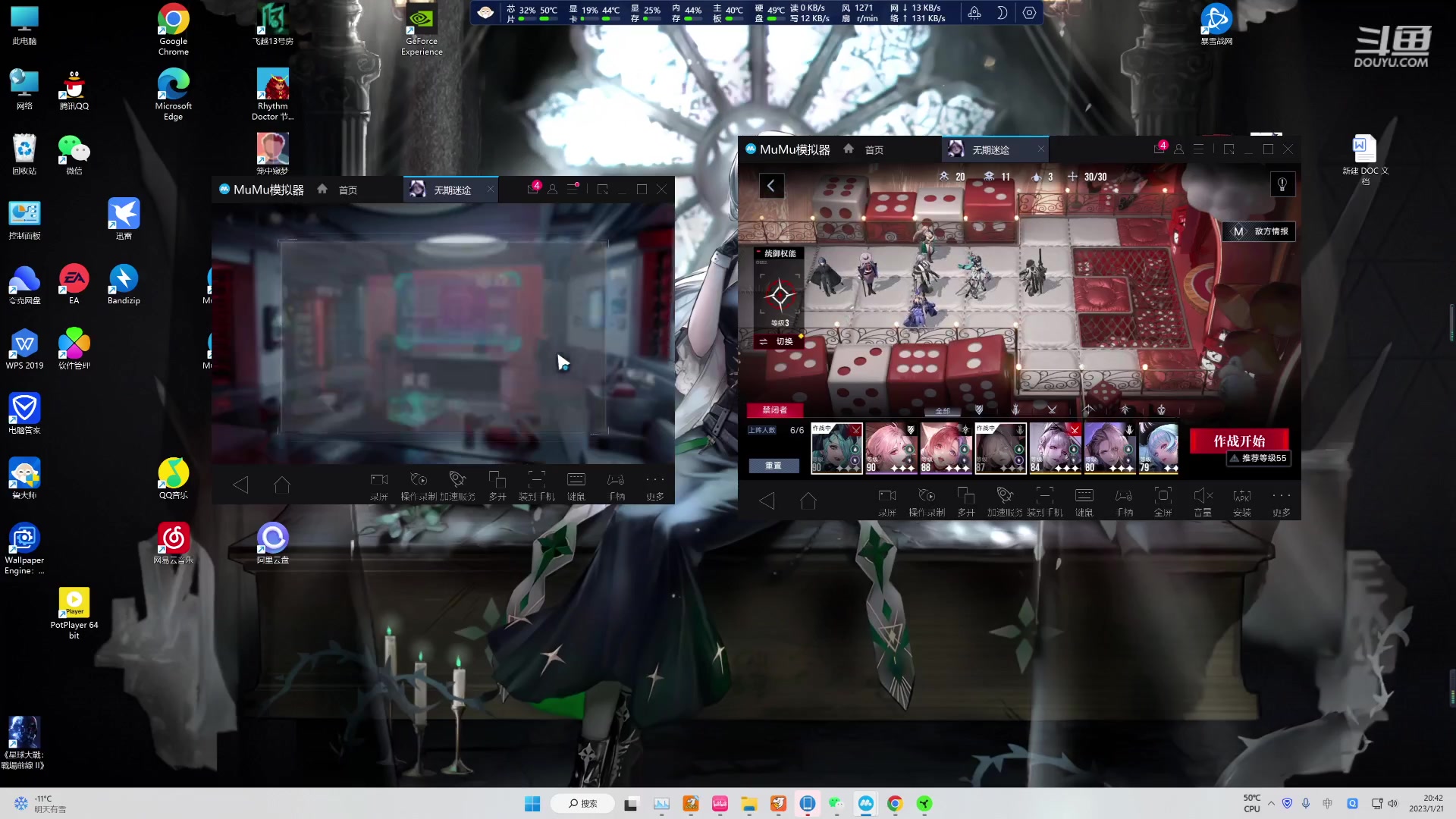Click screen record icon in right MuMu window

pos(887,502)
